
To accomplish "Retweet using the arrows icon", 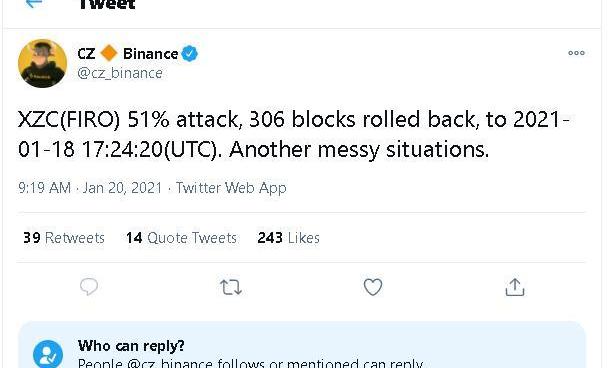I will pyautogui.click(x=231, y=287).
